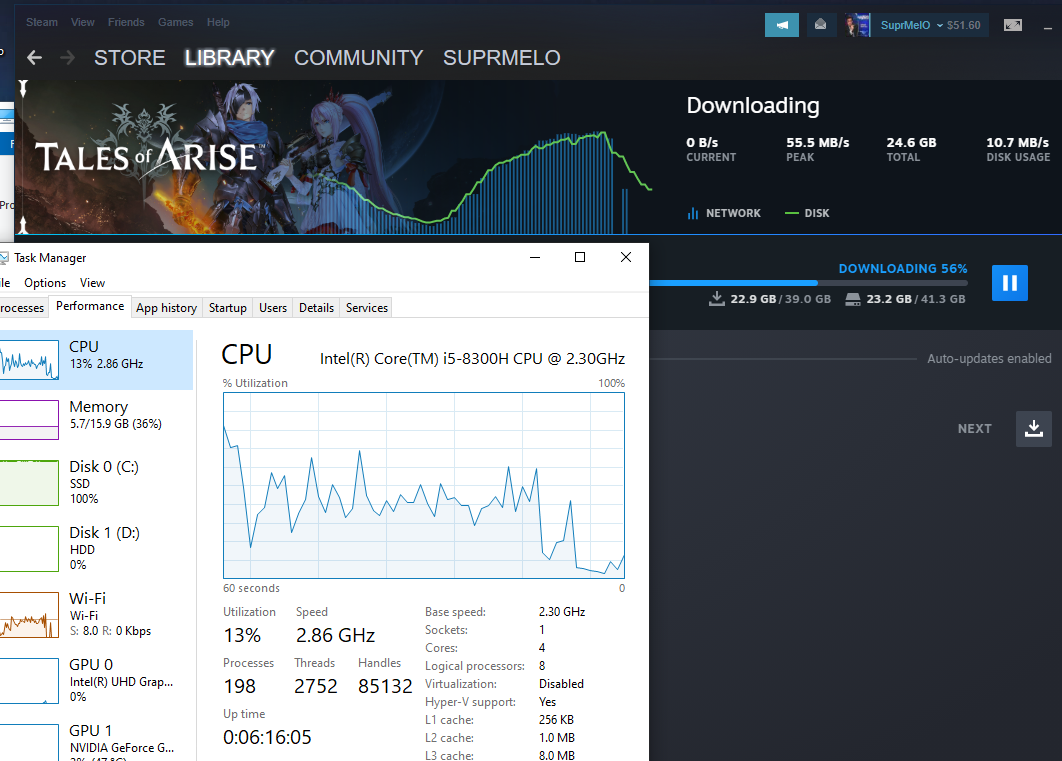Switch to the App history tab
Screen dimensions: 1062x761
point(166,308)
